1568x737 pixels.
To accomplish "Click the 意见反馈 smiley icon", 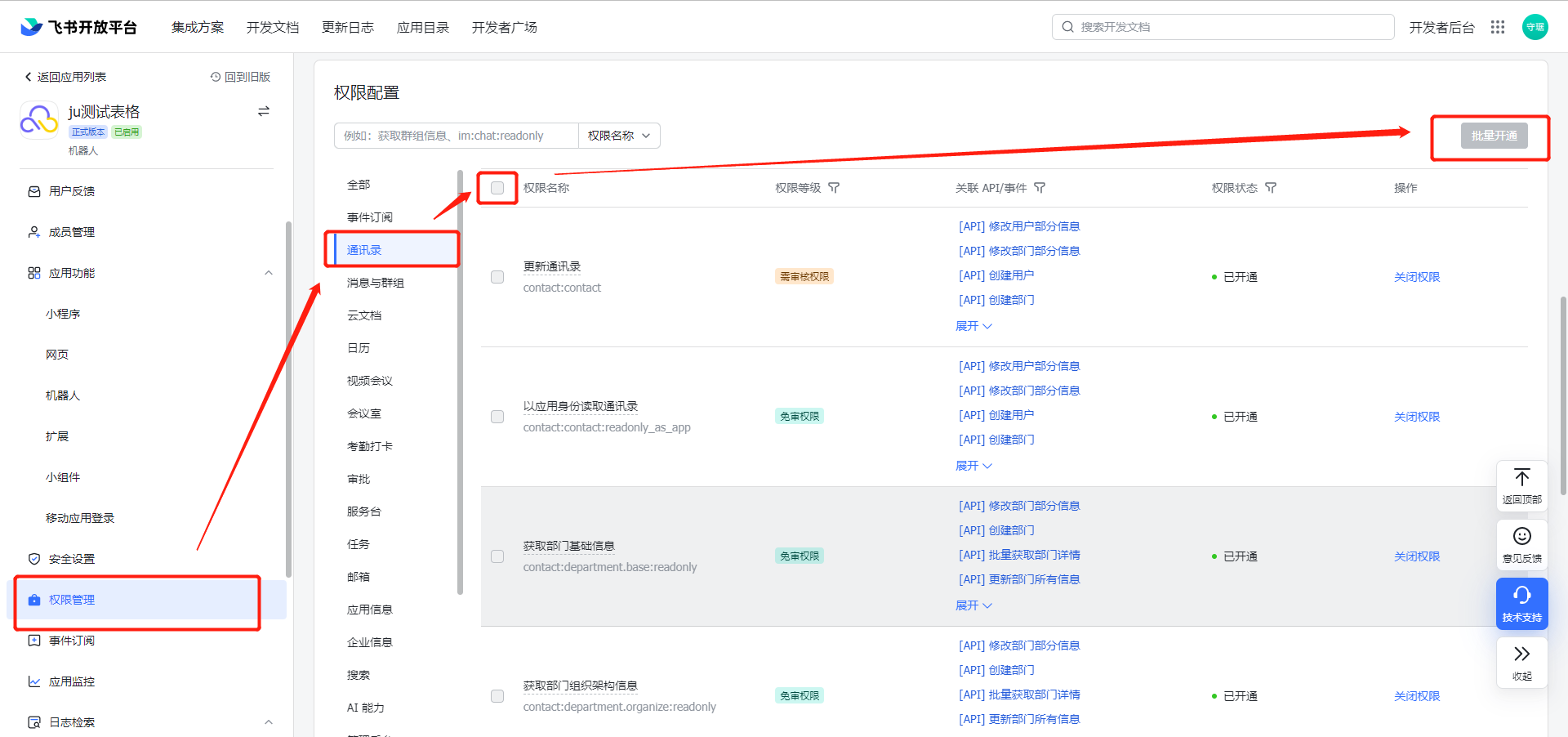I will 1522,536.
